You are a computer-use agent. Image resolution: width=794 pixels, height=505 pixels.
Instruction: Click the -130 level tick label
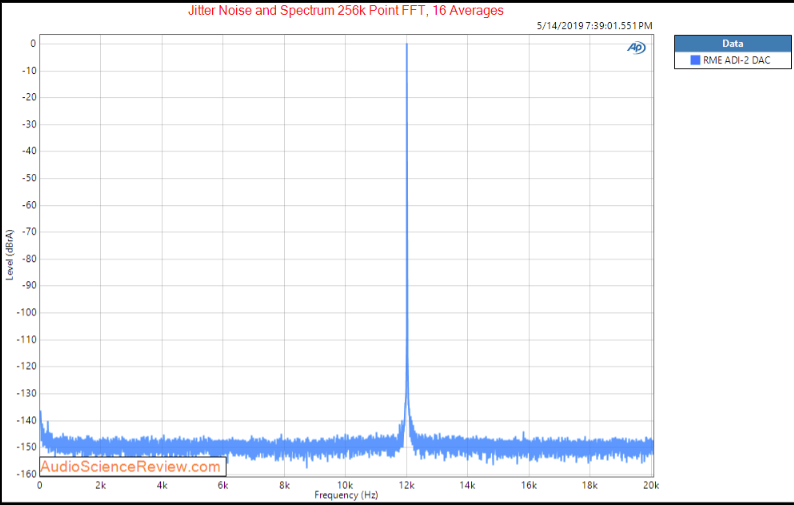pyautogui.click(x=26, y=393)
